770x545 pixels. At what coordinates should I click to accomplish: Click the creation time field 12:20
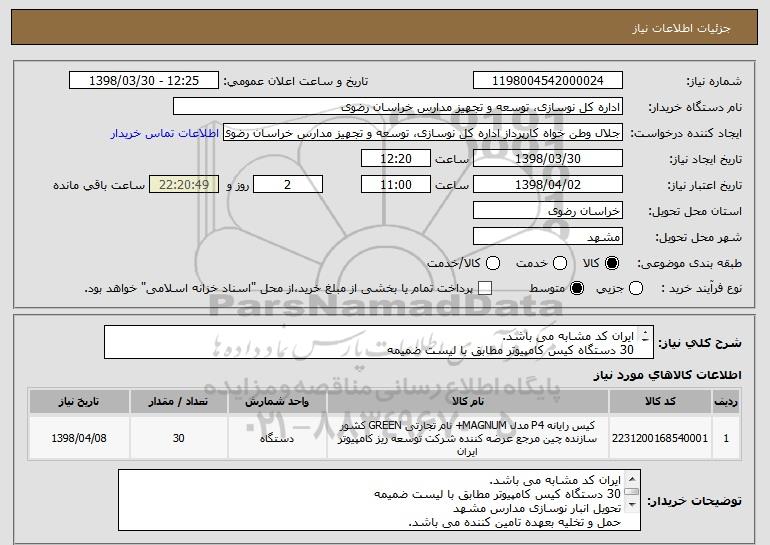[x=396, y=159]
